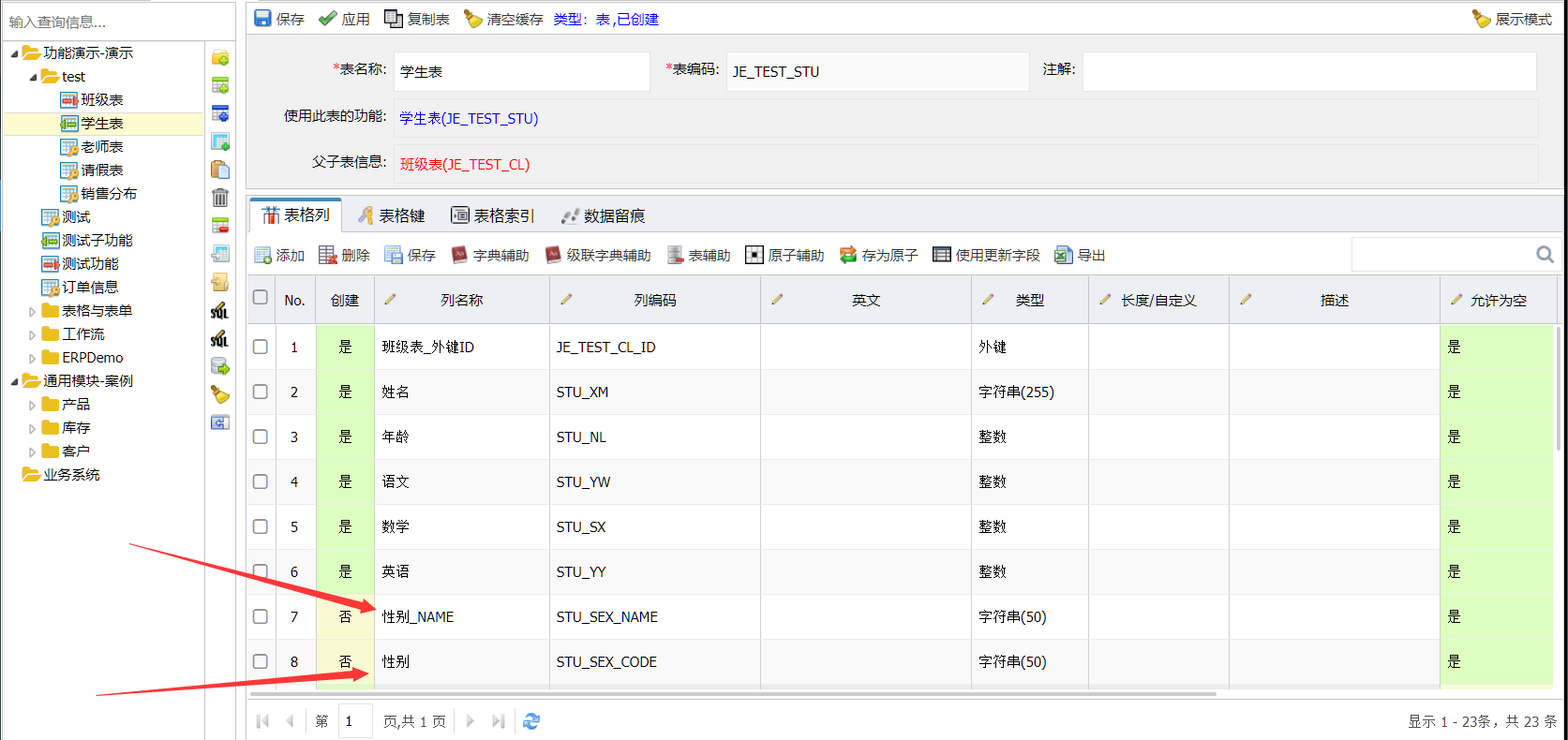
Task: Click 保存 next to 应用 in the top bar
Action: pyautogui.click(x=279, y=19)
